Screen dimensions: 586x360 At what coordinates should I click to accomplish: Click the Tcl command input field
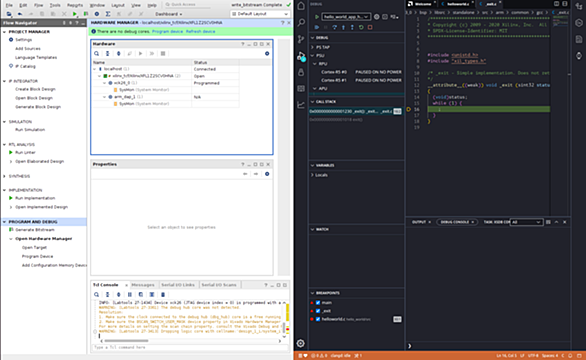tap(190, 347)
